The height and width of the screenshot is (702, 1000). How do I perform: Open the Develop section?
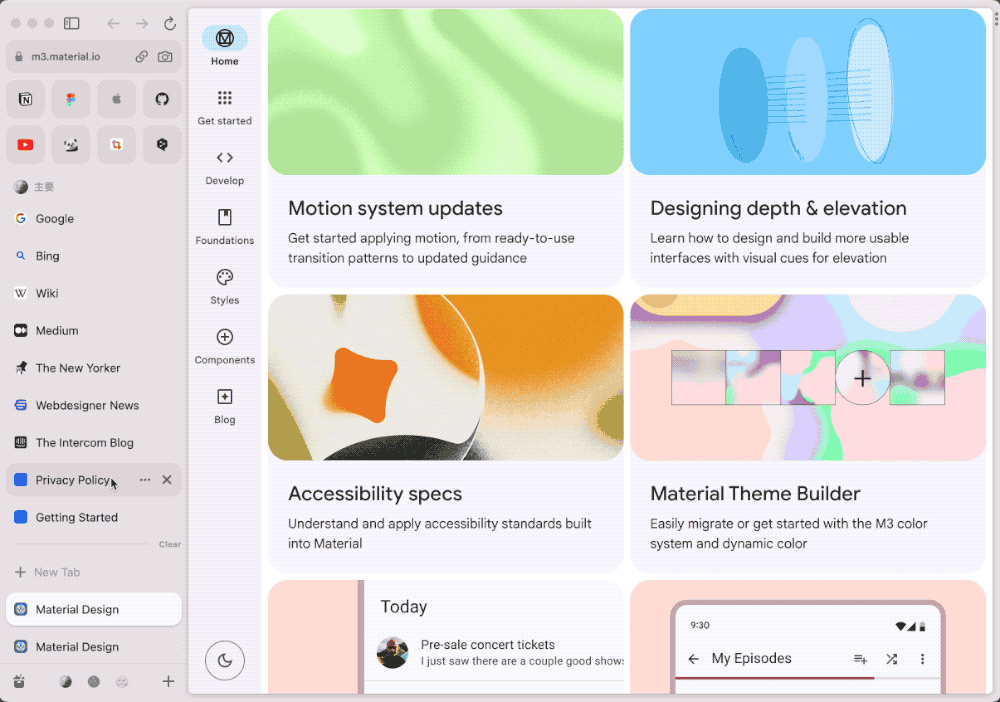224,167
